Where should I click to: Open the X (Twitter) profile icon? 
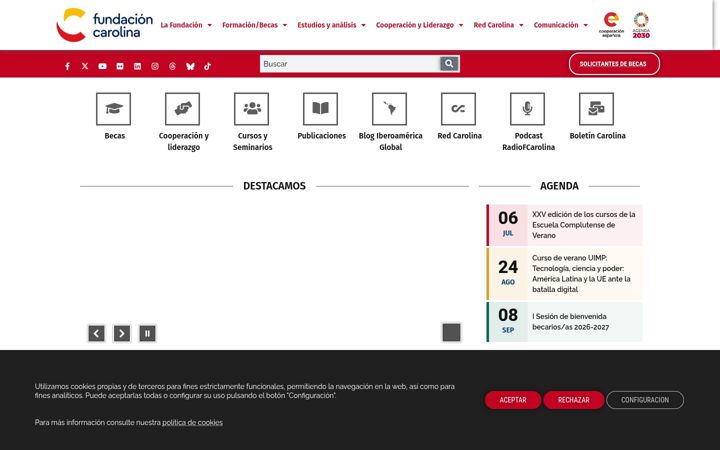click(85, 66)
